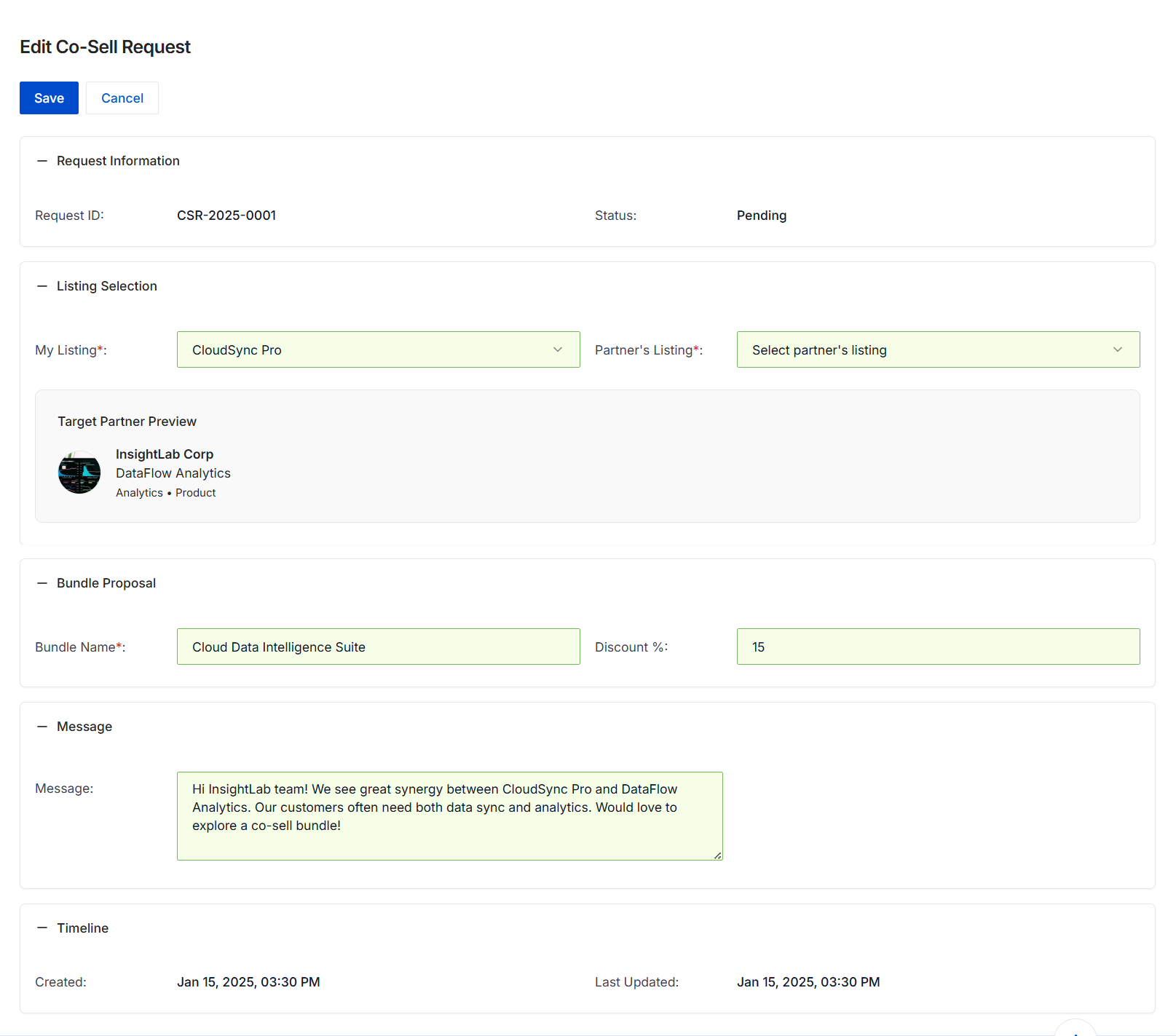Click the Created date Jan 15, 2025
Image resolution: width=1176 pixels, height=1036 pixels.
[248, 982]
